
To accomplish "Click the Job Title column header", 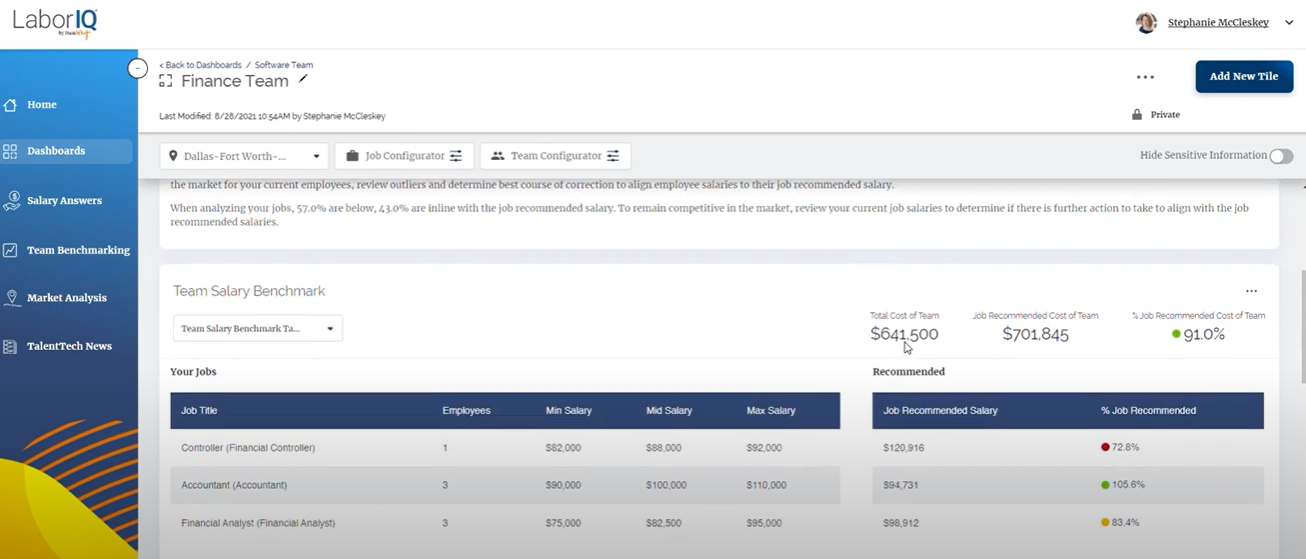I will [199, 411].
